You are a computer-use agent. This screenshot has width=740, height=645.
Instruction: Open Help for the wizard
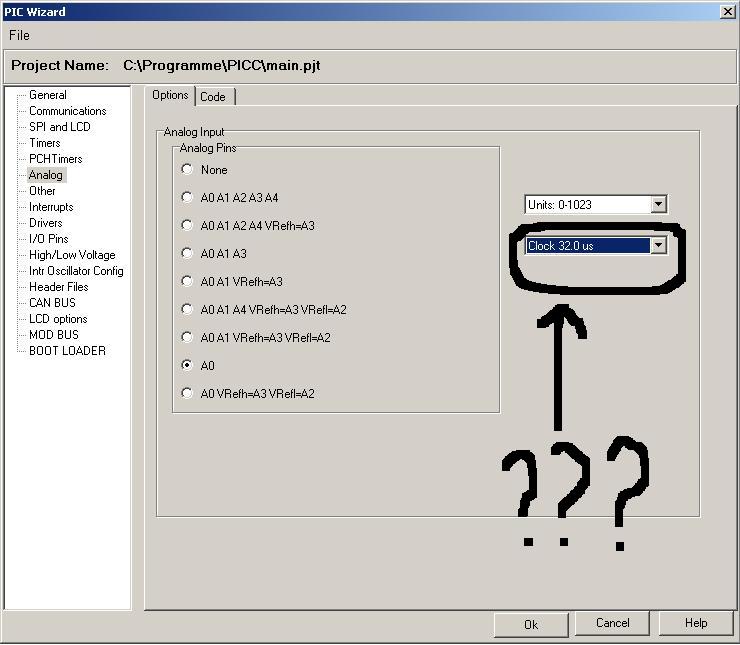(x=696, y=623)
